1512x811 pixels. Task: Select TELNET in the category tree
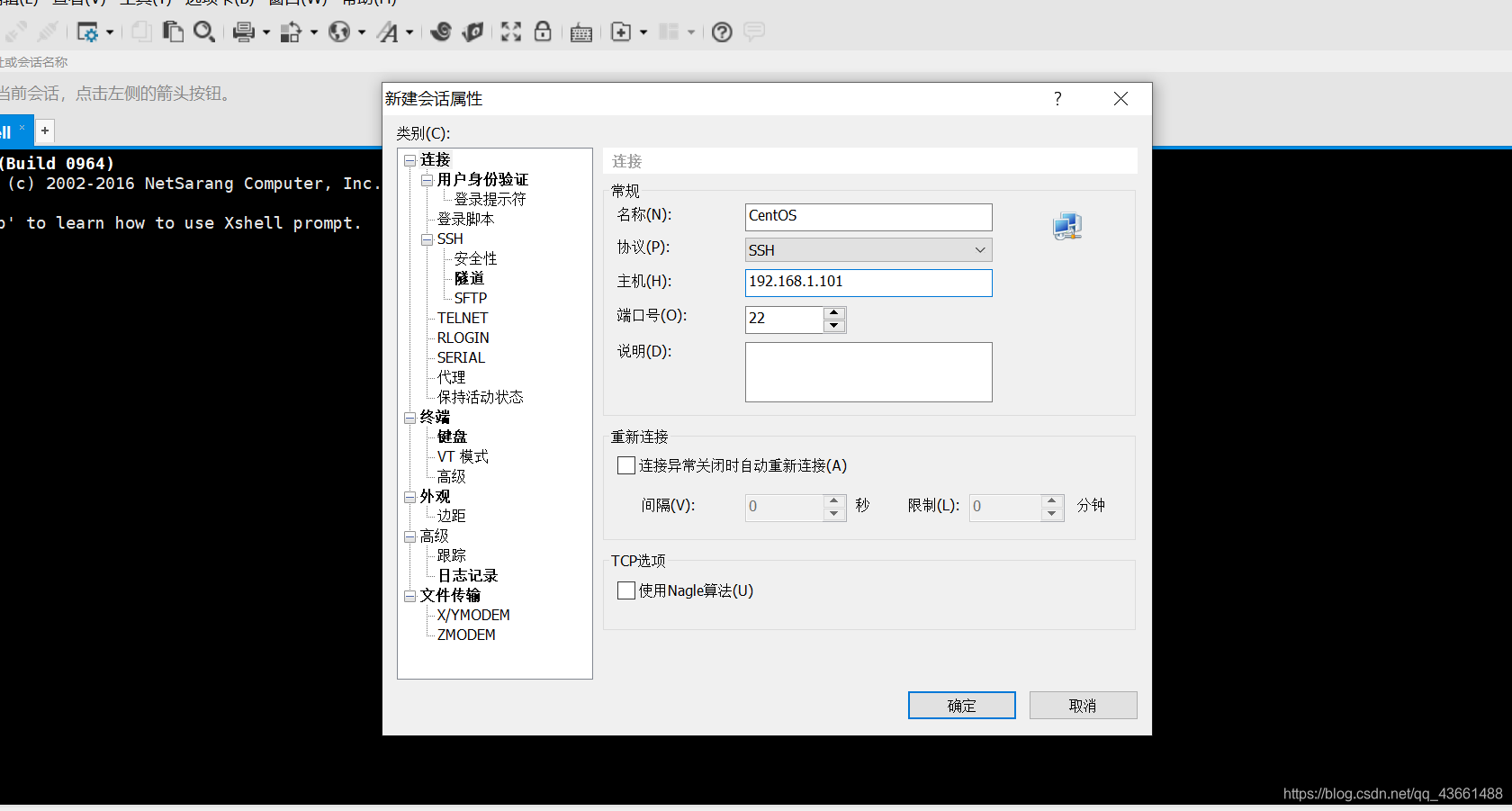(463, 319)
